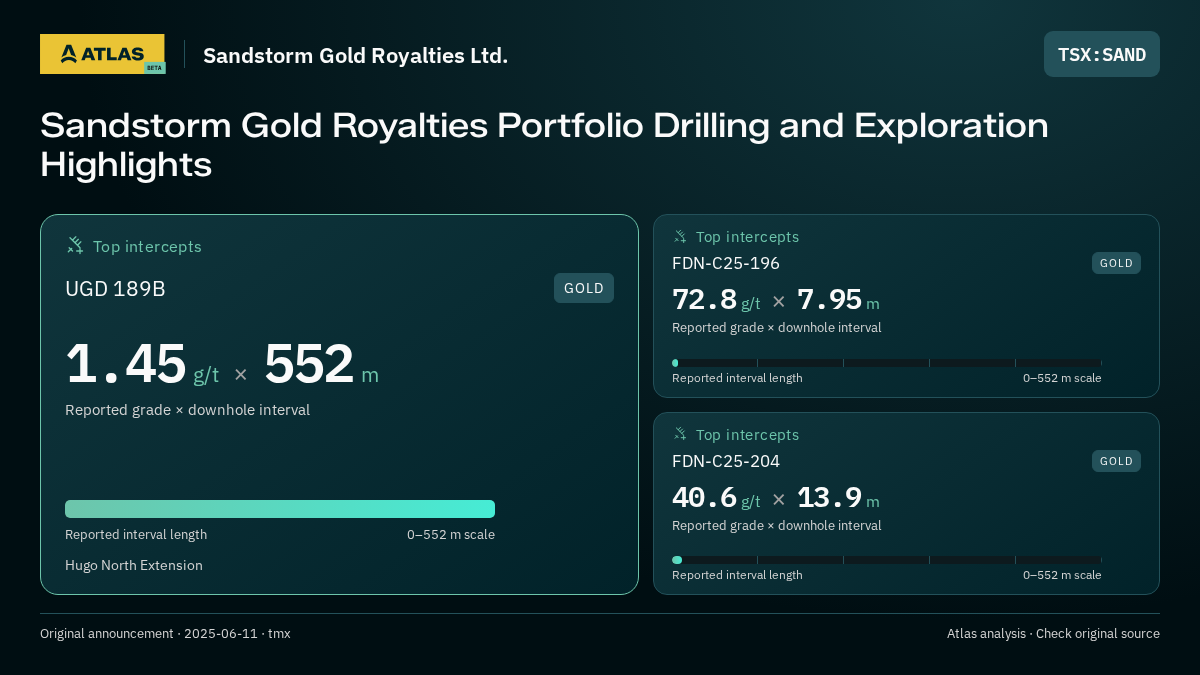
Task: Click the Hugo North Extension label
Action: click(134, 565)
